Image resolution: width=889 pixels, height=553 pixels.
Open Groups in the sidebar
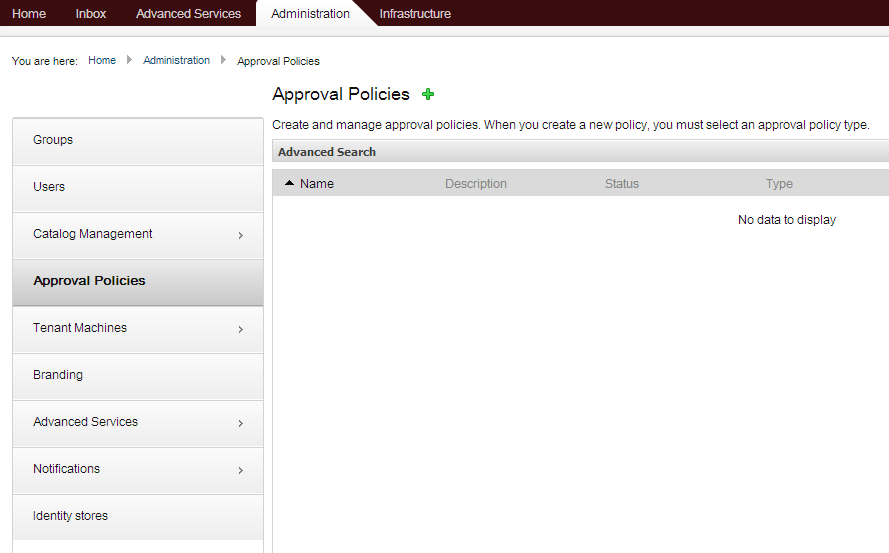[x=53, y=140]
